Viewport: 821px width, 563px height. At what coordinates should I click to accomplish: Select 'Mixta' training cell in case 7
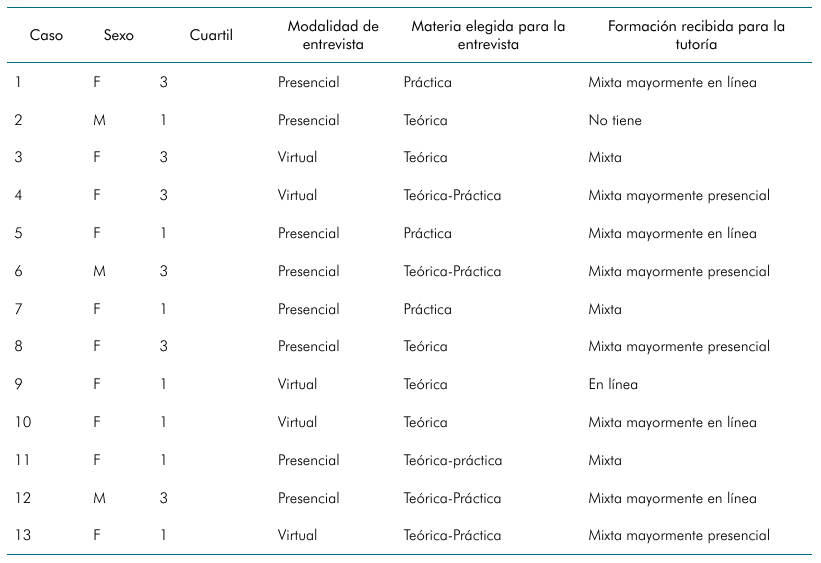(x=605, y=309)
